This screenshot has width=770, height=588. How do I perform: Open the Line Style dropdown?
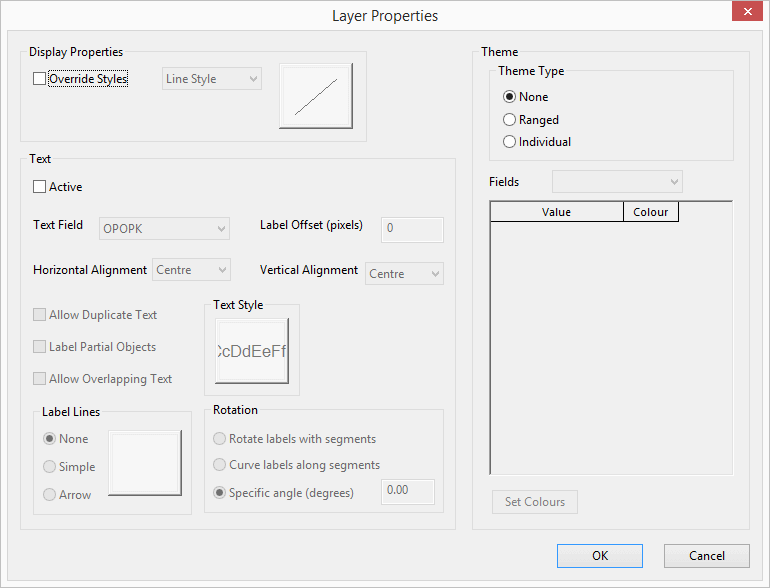click(212, 79)
